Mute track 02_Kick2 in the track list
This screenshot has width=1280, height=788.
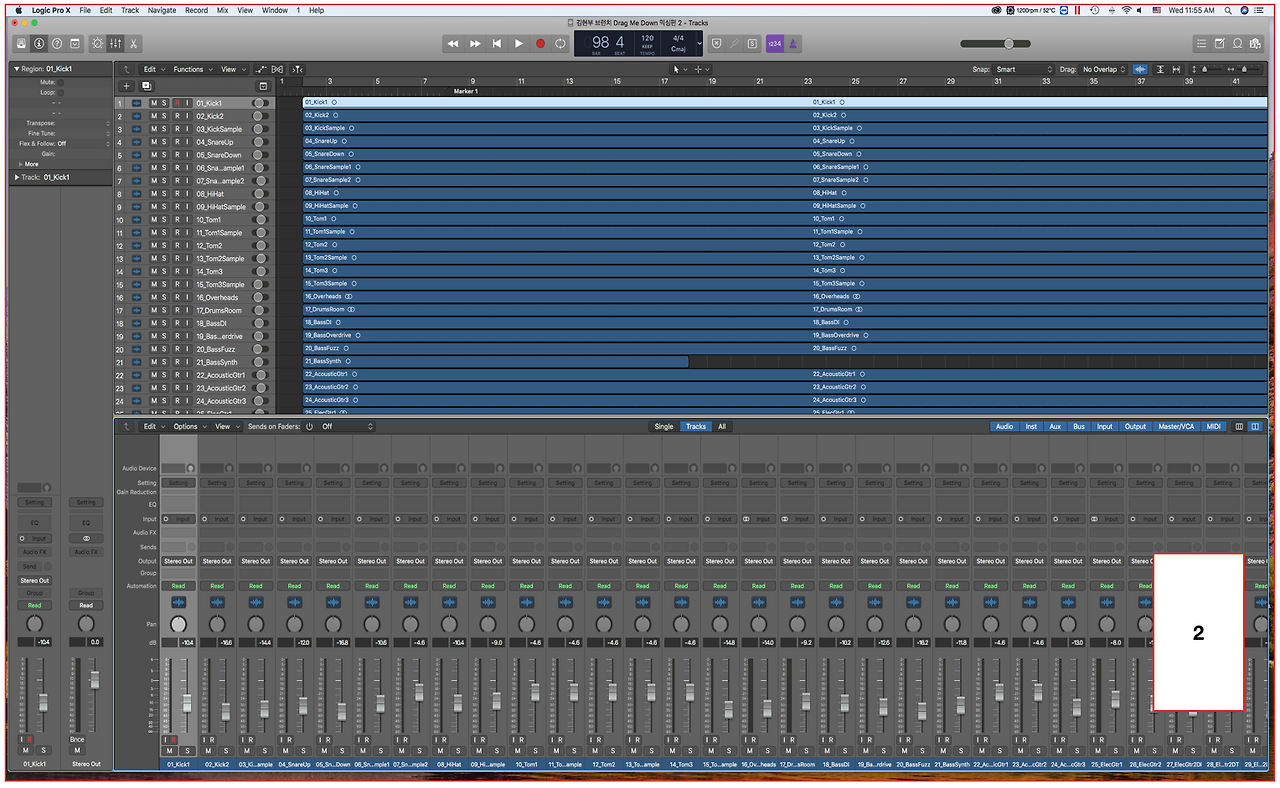coord(154,116)
